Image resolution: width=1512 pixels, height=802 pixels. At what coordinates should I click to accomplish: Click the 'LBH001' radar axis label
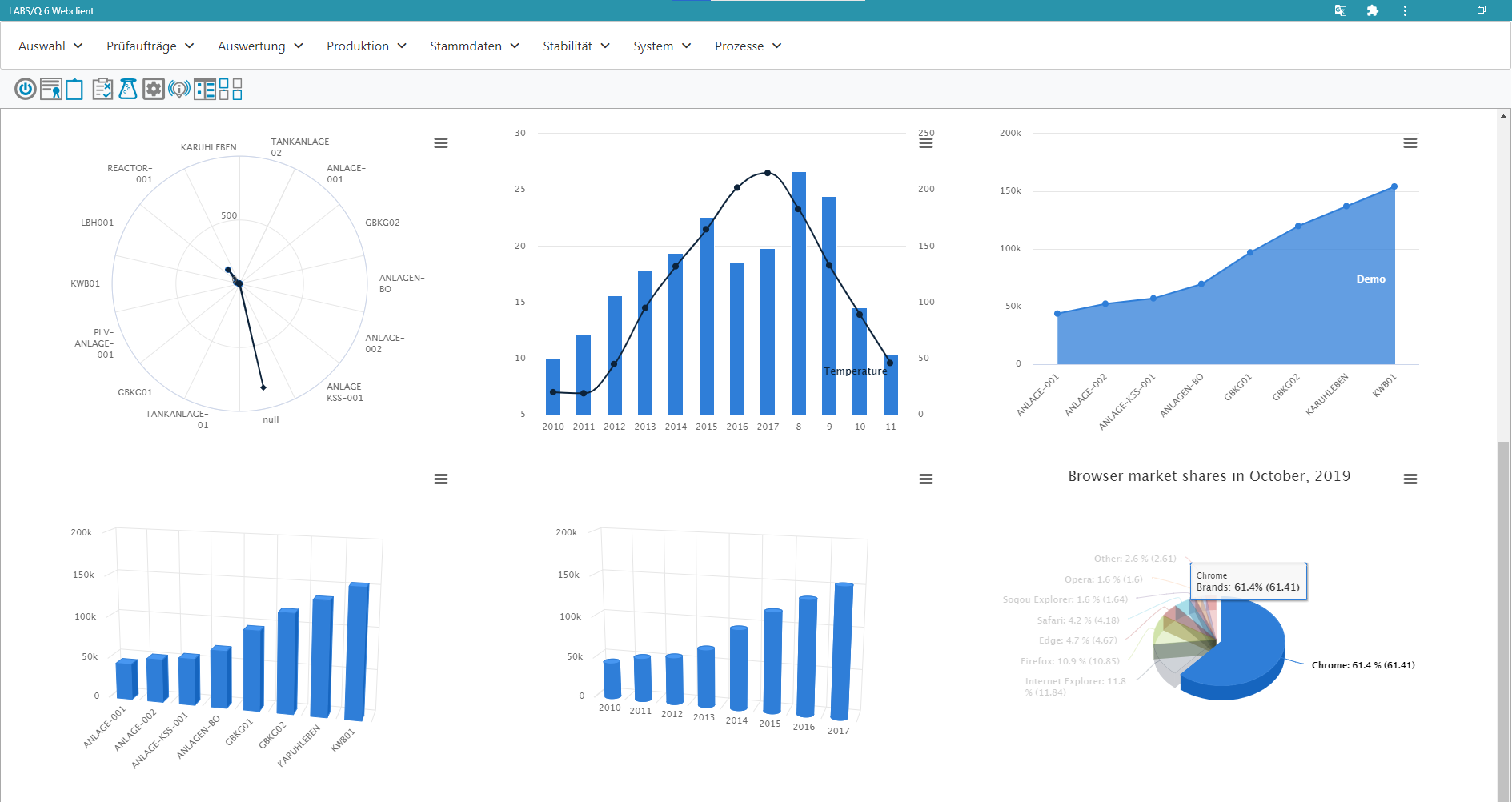98,223
